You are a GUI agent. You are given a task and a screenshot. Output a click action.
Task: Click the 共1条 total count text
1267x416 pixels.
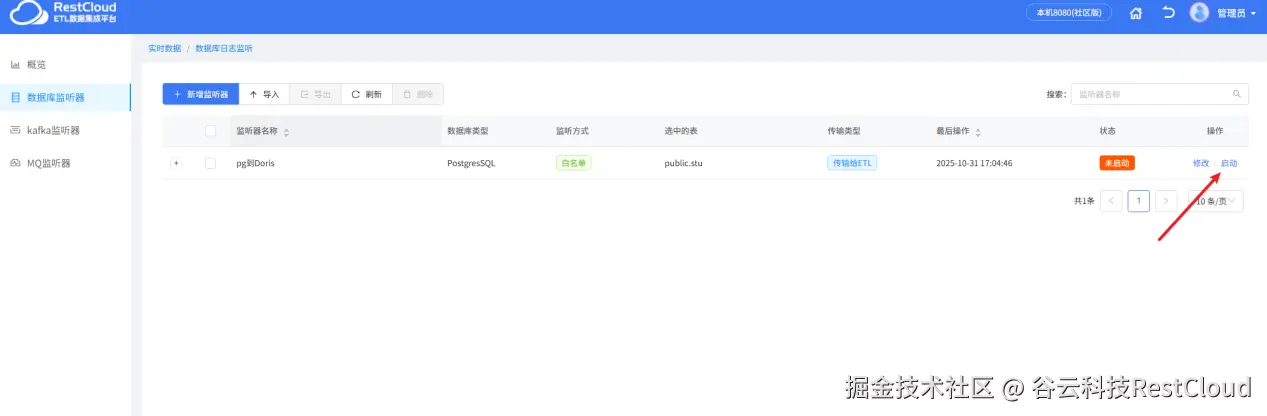(1084, 201)
